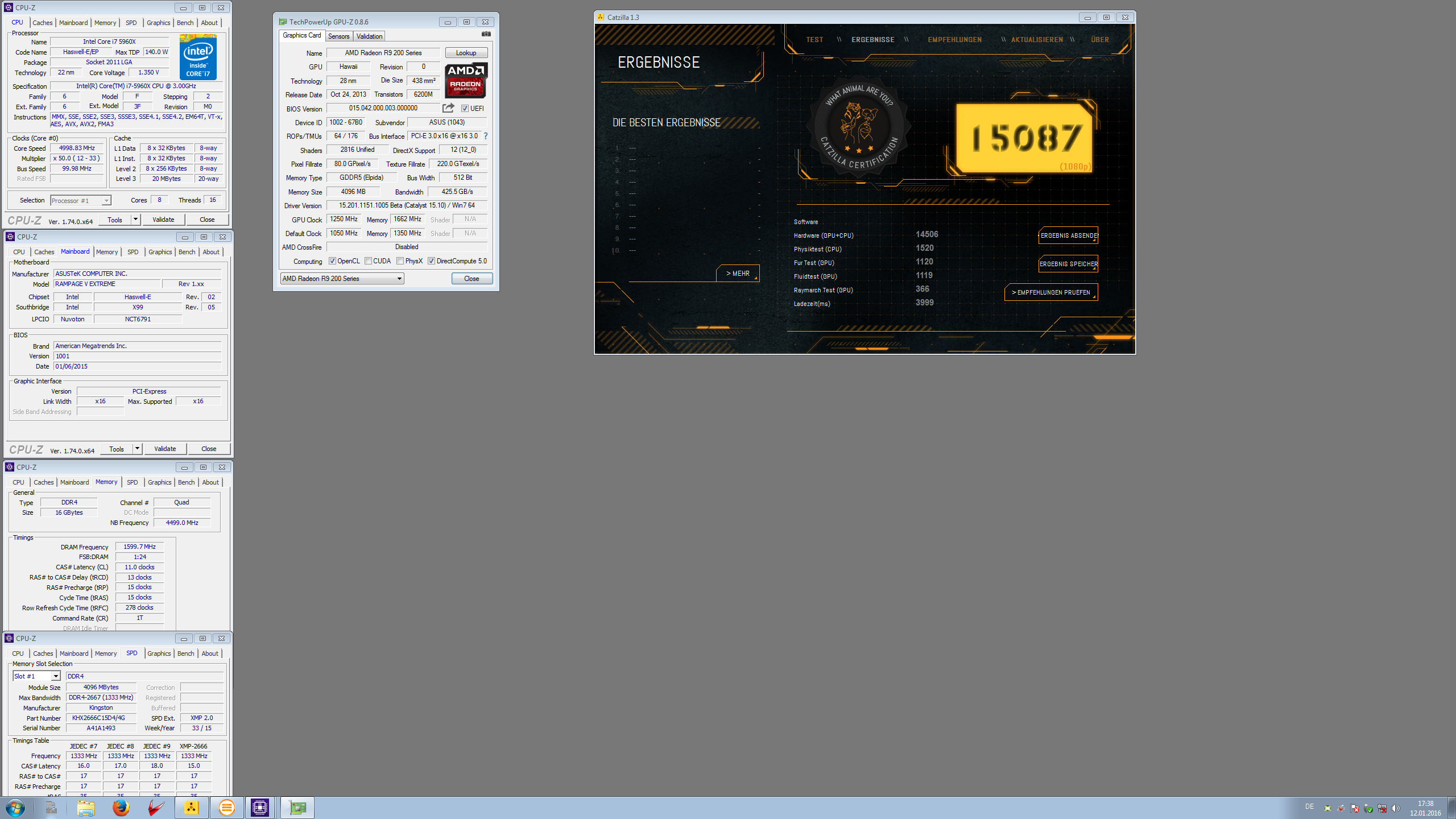1456x819 pixels.
Task: Open the TEST menu in Catzilla
Action: click(x=814, y=40)
